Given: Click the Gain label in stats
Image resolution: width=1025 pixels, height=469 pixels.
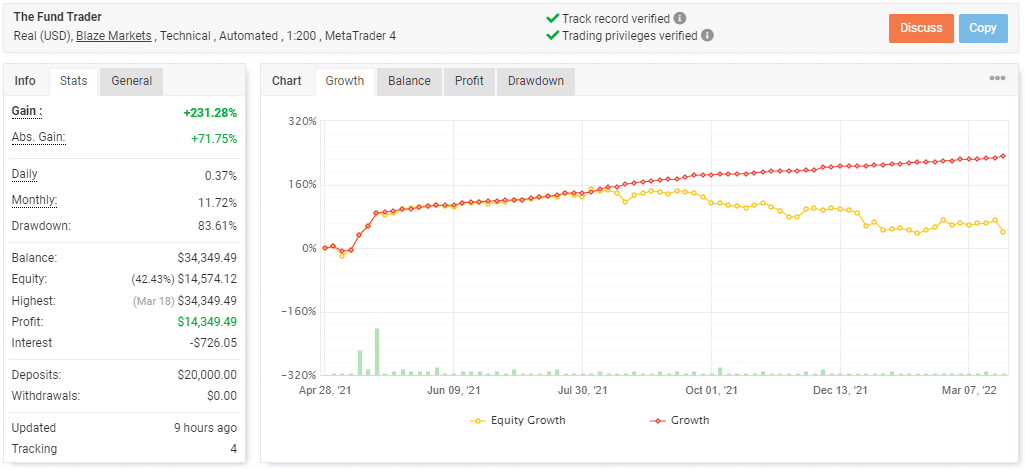Looking at the screenshot, I should [x=27, y=111].
